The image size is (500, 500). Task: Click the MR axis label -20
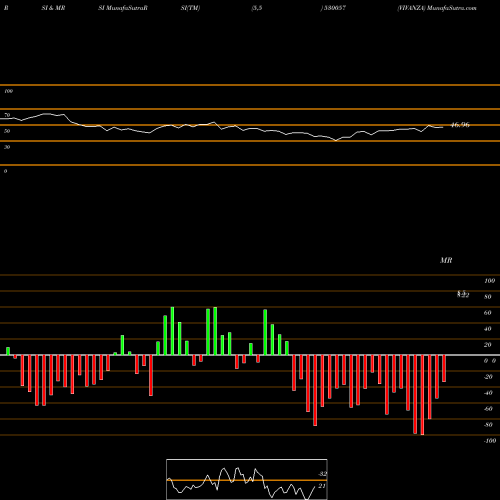[488, 377]
